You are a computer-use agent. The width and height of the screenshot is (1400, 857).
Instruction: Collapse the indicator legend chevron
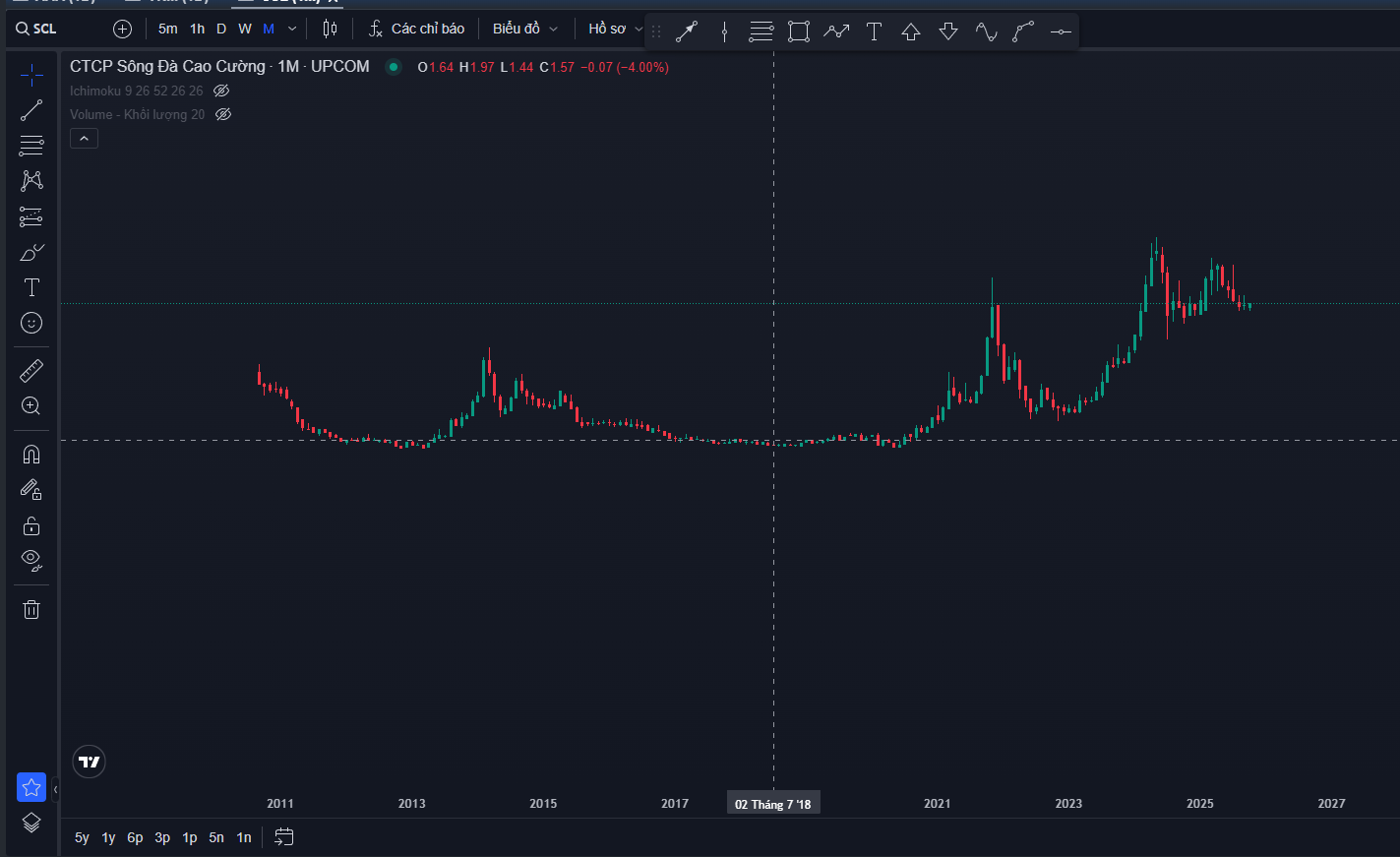click(x=84, y=139)
